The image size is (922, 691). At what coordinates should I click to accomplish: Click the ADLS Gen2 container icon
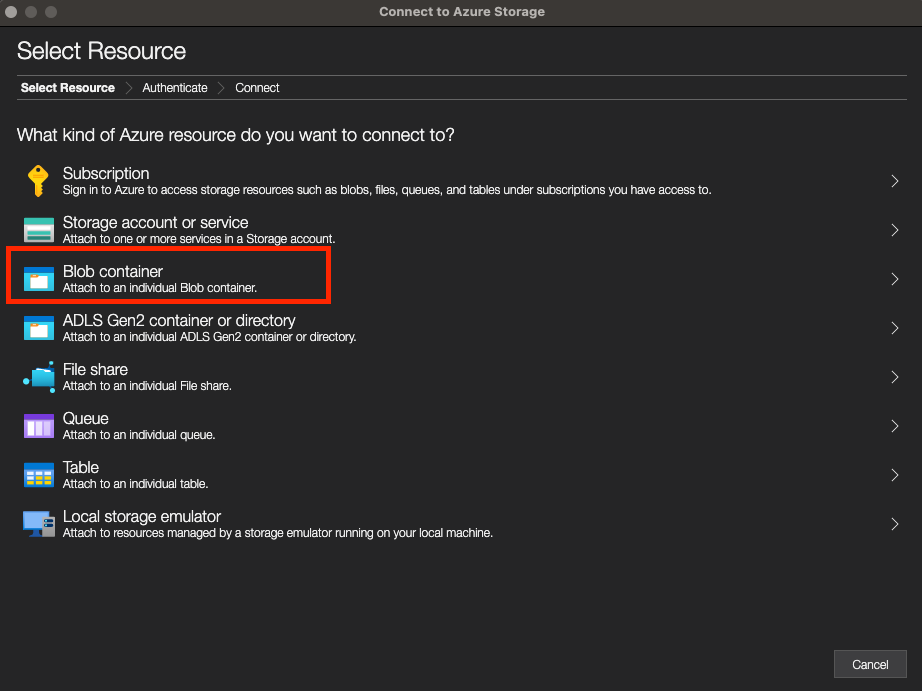38,328
